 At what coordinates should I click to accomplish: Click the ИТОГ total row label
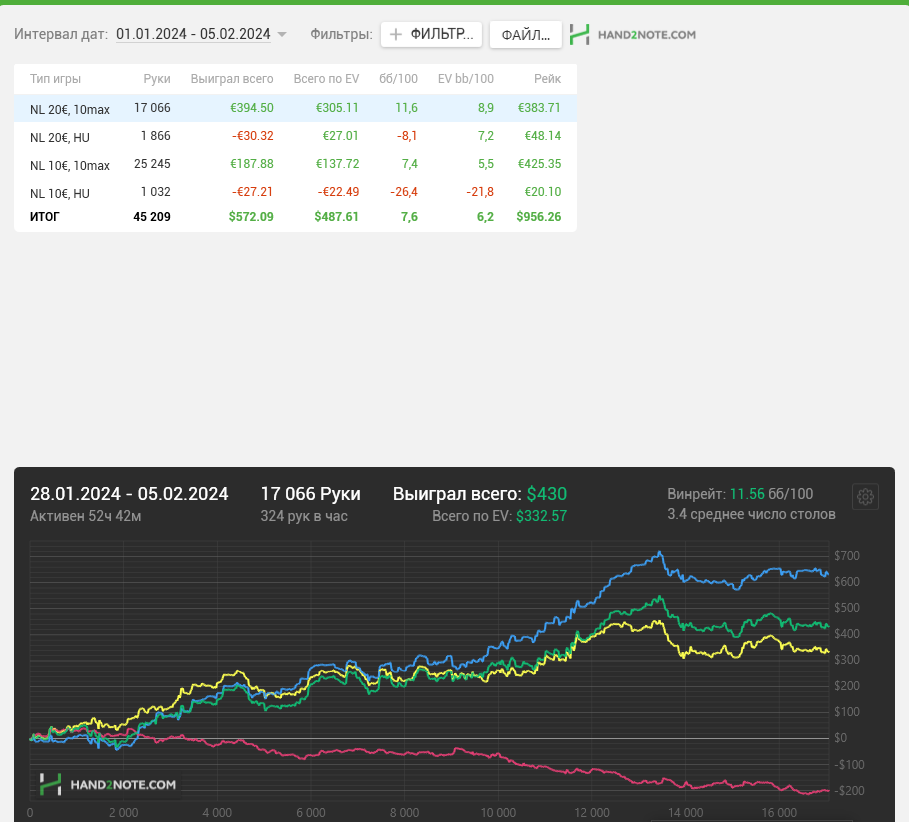(45, 217)
